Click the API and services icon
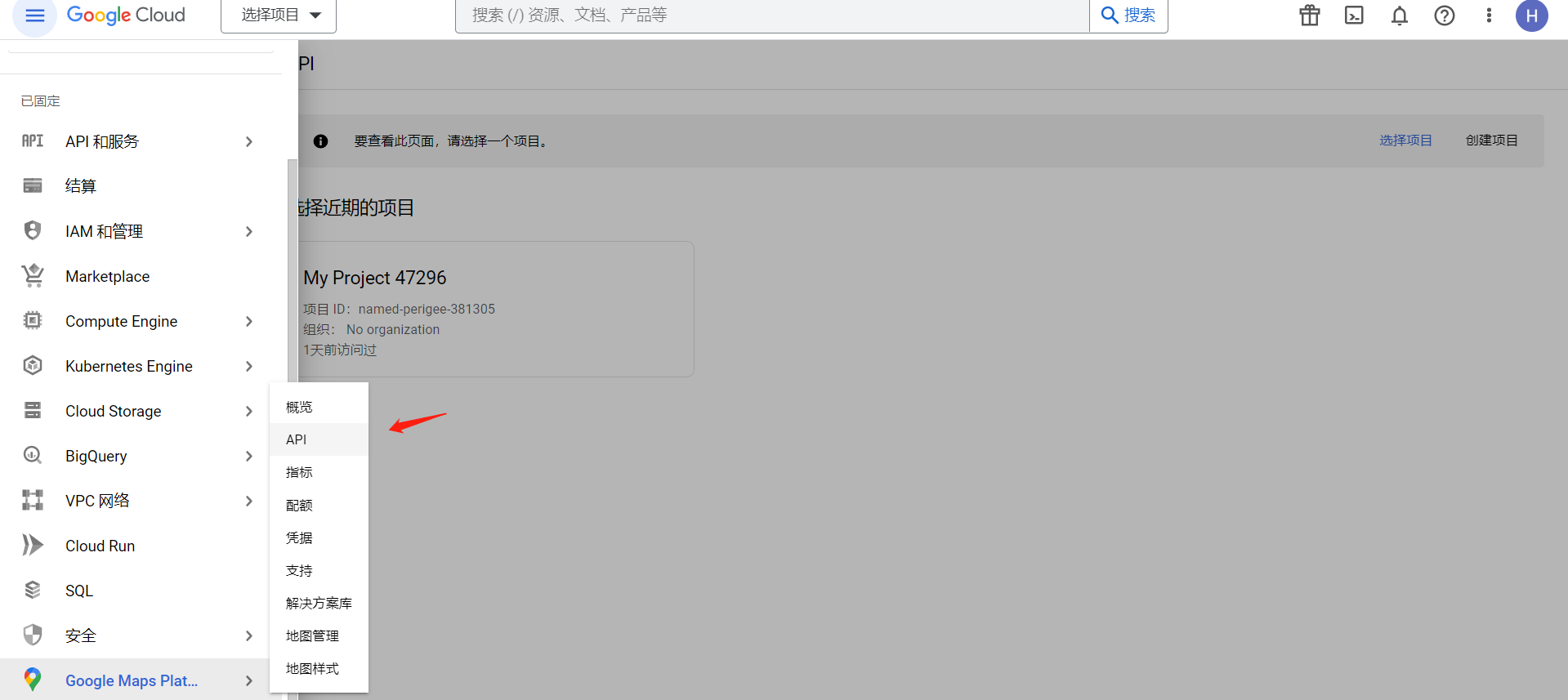This screenshot has height=700, width=1568. pos(33,141)
